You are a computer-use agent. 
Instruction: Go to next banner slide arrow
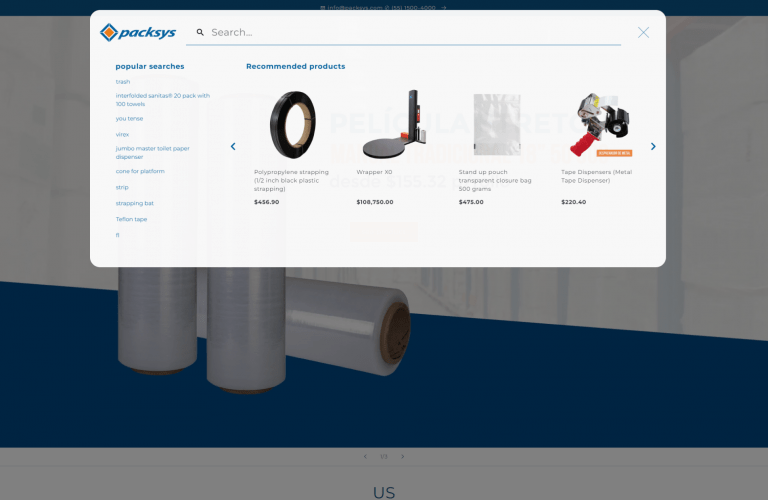coord(403,456)
